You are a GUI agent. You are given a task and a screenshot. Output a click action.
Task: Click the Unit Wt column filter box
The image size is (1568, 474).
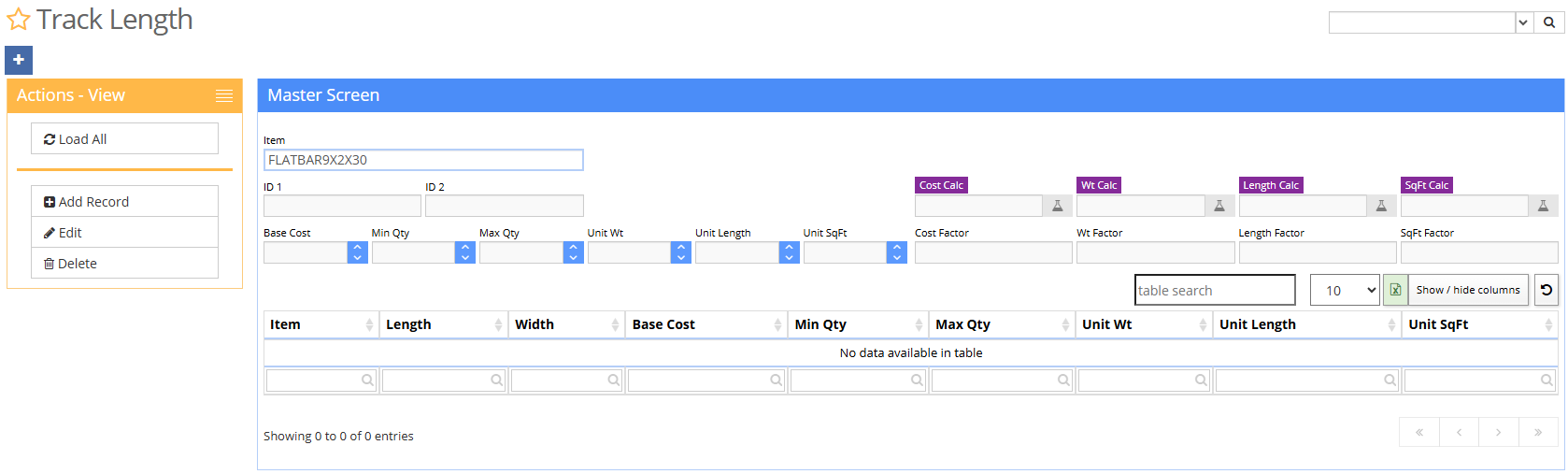point(1144,381)
